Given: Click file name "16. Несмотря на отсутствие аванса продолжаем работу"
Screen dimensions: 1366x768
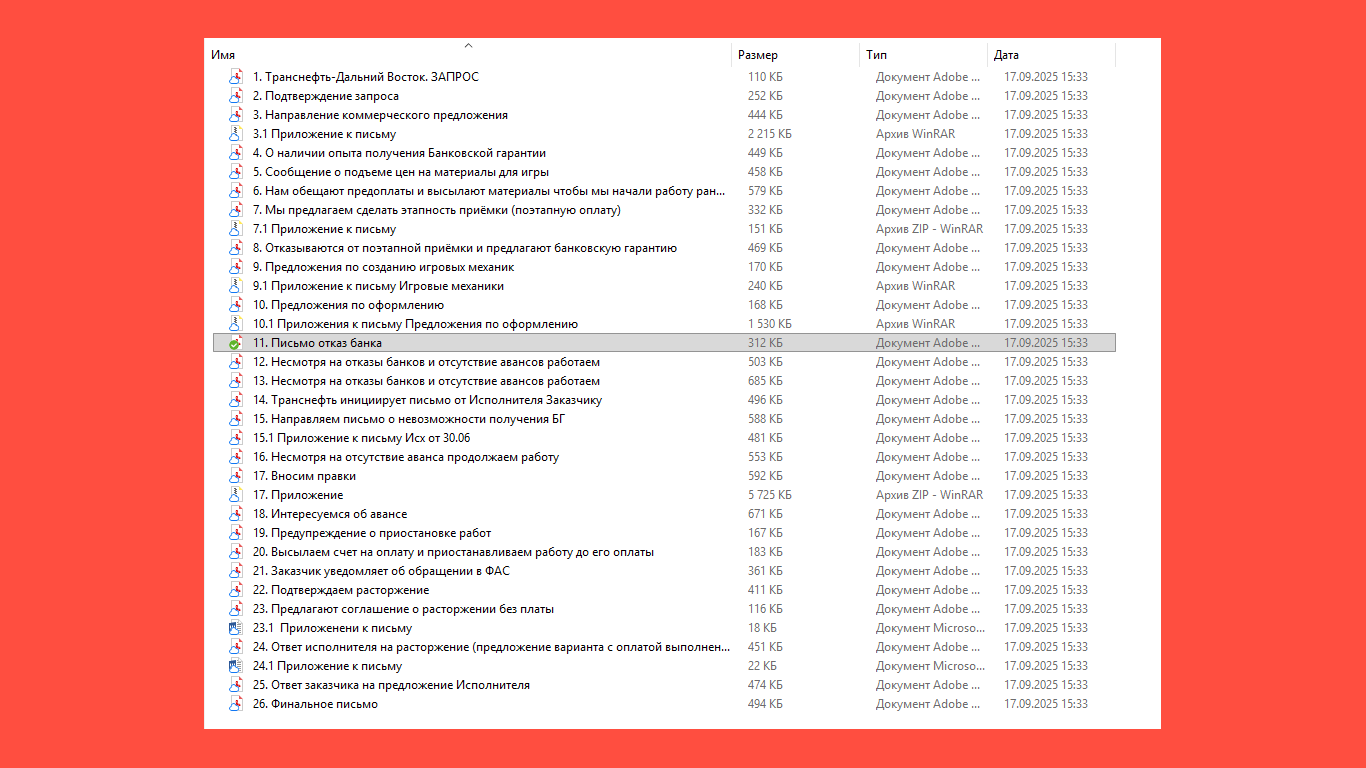Looking at the screenshot, I should coord(406,457).
